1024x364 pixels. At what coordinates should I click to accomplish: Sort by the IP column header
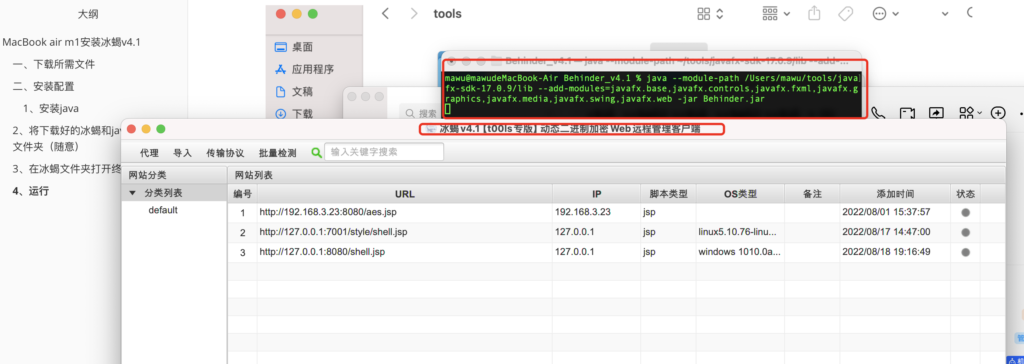click(596, 194)
